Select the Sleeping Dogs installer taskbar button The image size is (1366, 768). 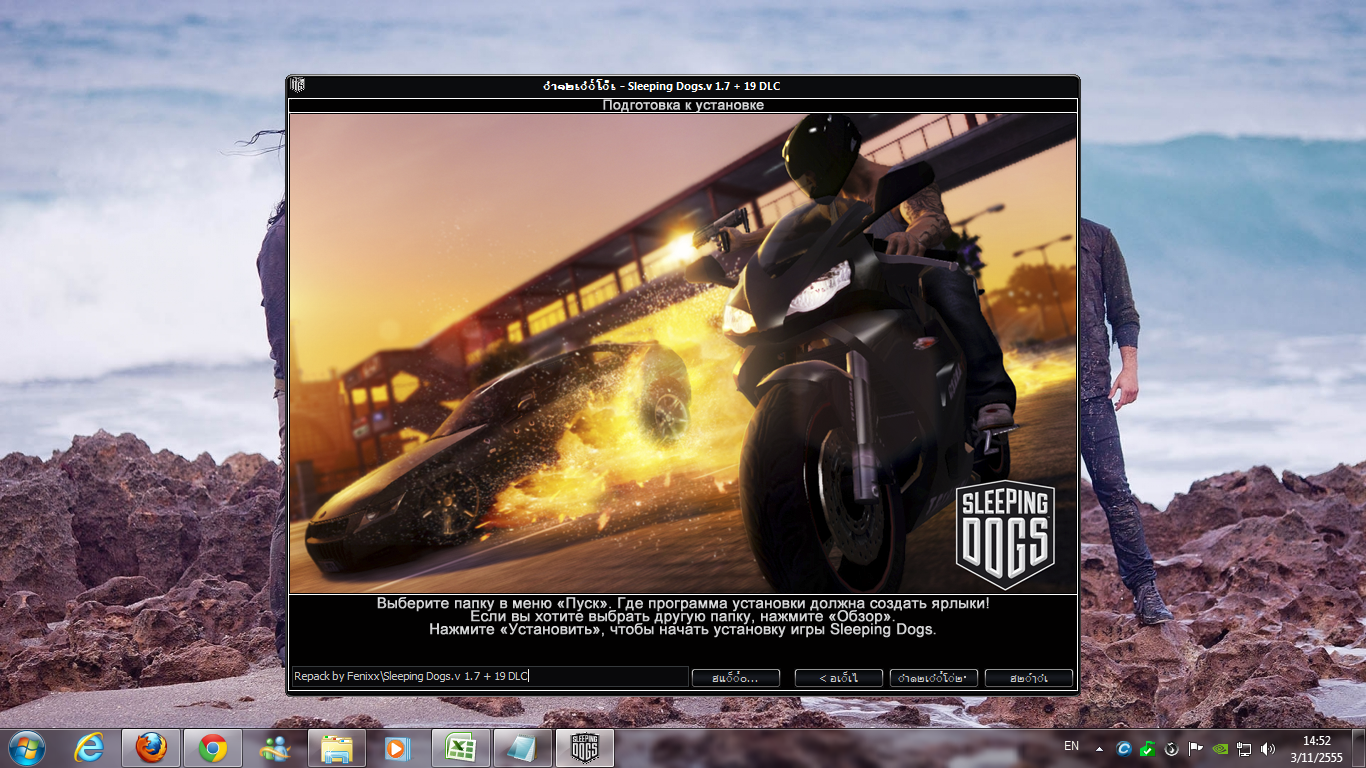[x=584, y=747]
